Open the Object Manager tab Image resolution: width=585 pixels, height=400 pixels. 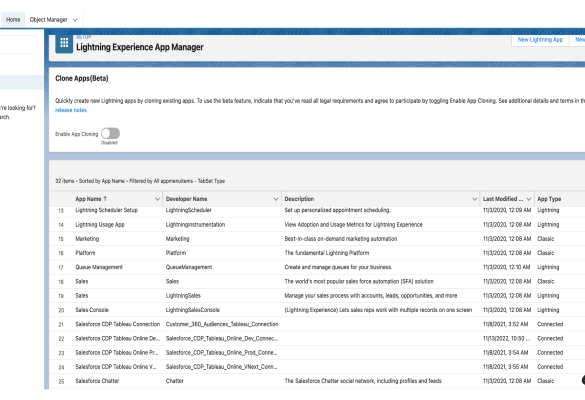point(49,20)
